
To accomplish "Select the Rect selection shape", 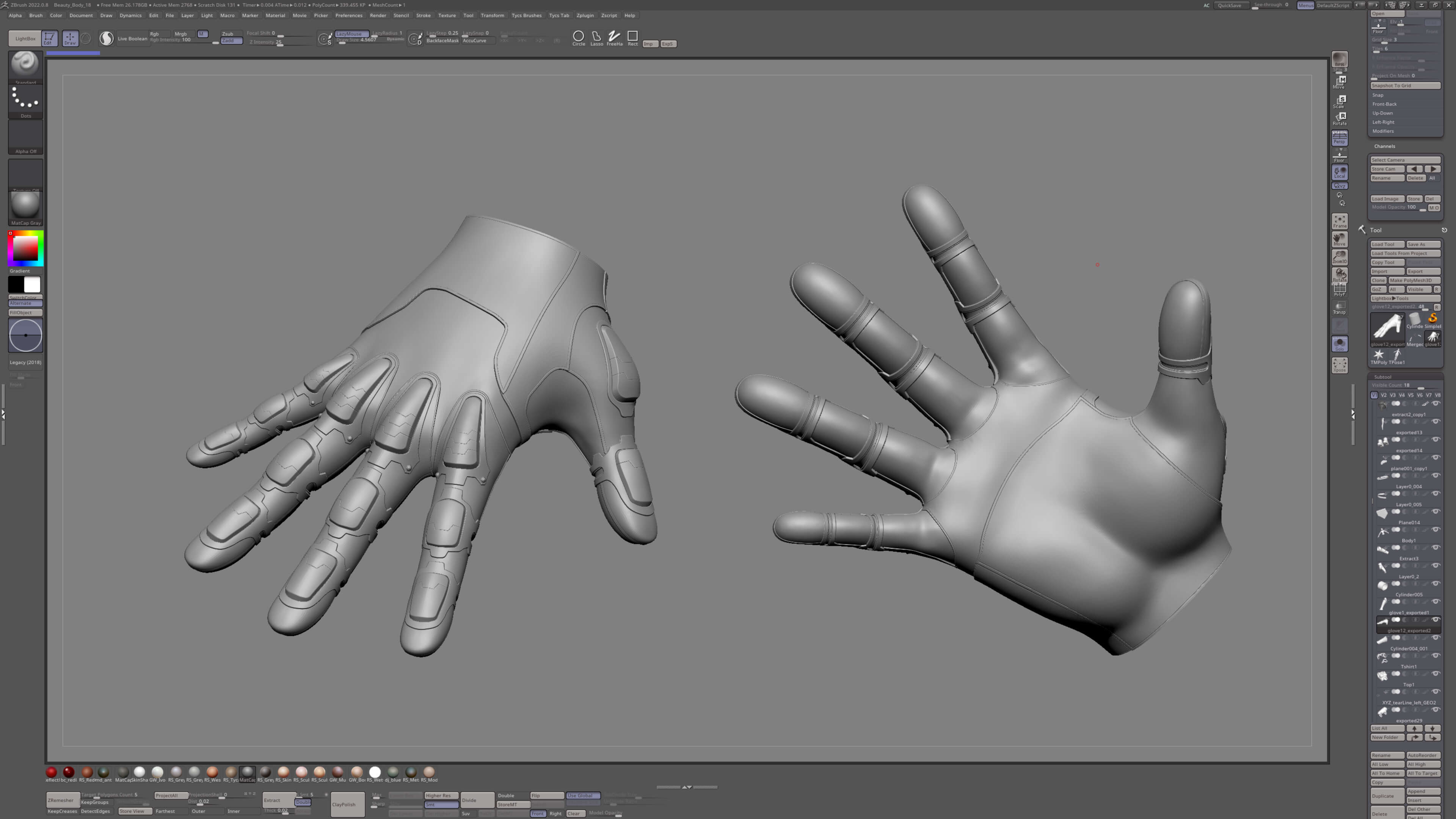I will coord(632,38).
